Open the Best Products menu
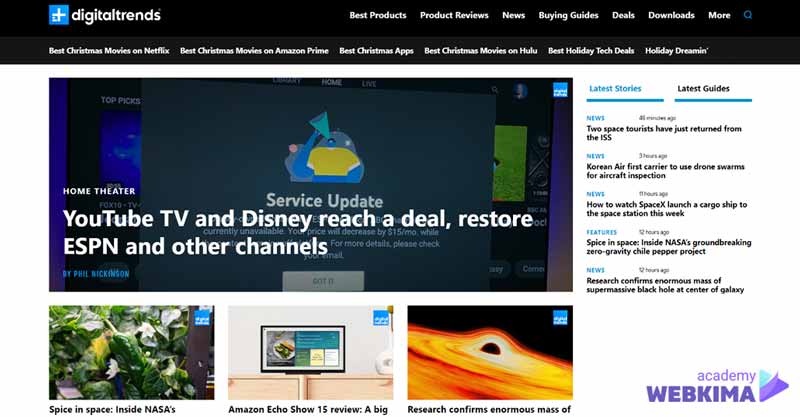The image size is (800, 417). 378,15
